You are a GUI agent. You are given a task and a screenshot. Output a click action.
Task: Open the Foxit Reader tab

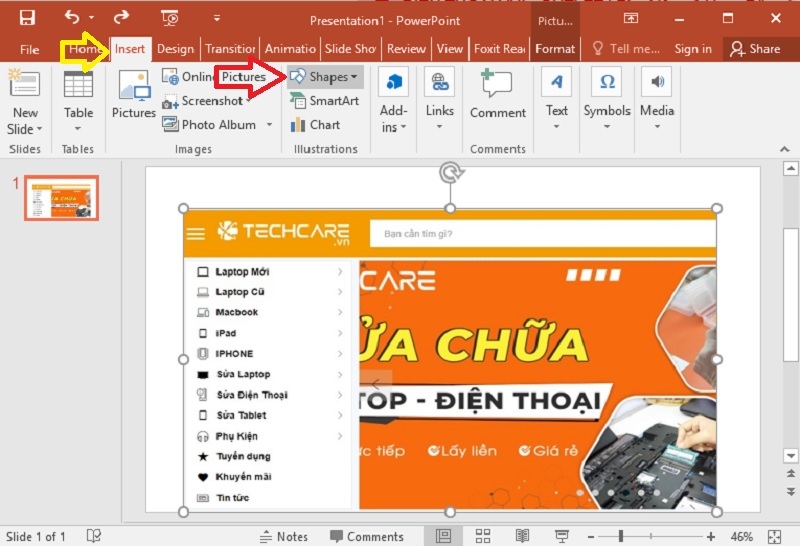pyautogui.click(x=499, y=49)
